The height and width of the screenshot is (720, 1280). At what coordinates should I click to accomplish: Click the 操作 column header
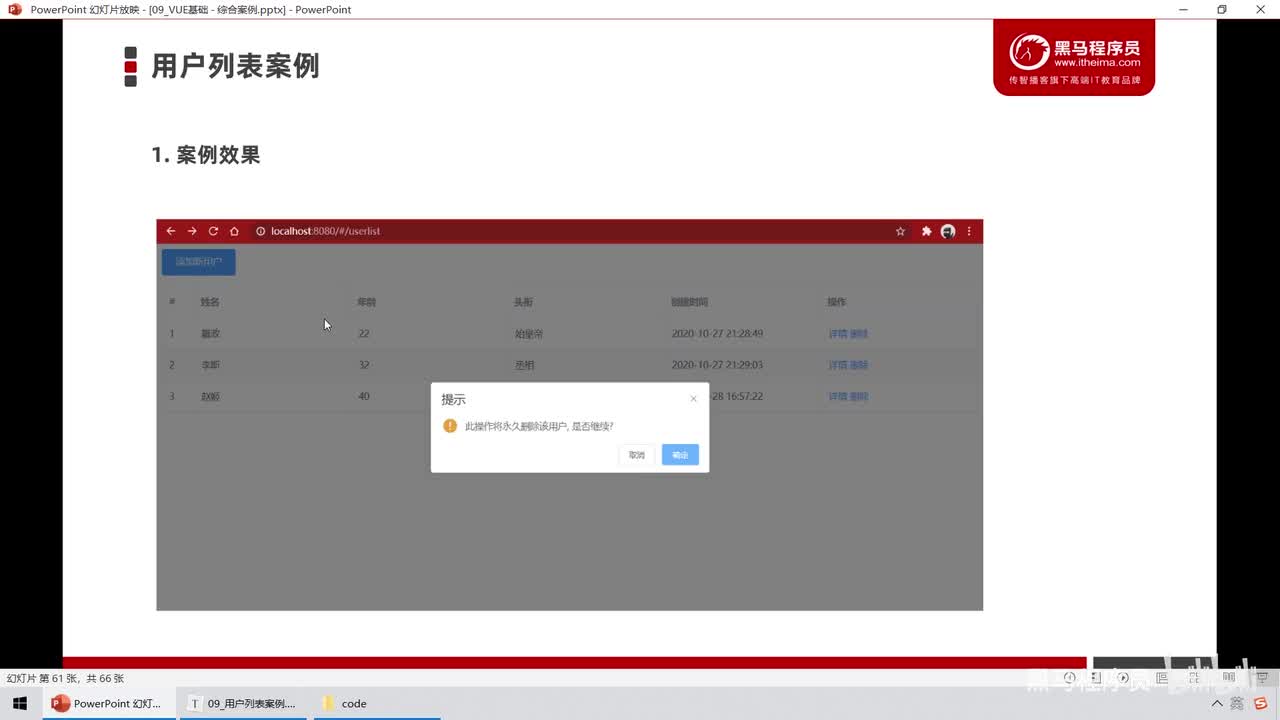click(x=837, y=302)
